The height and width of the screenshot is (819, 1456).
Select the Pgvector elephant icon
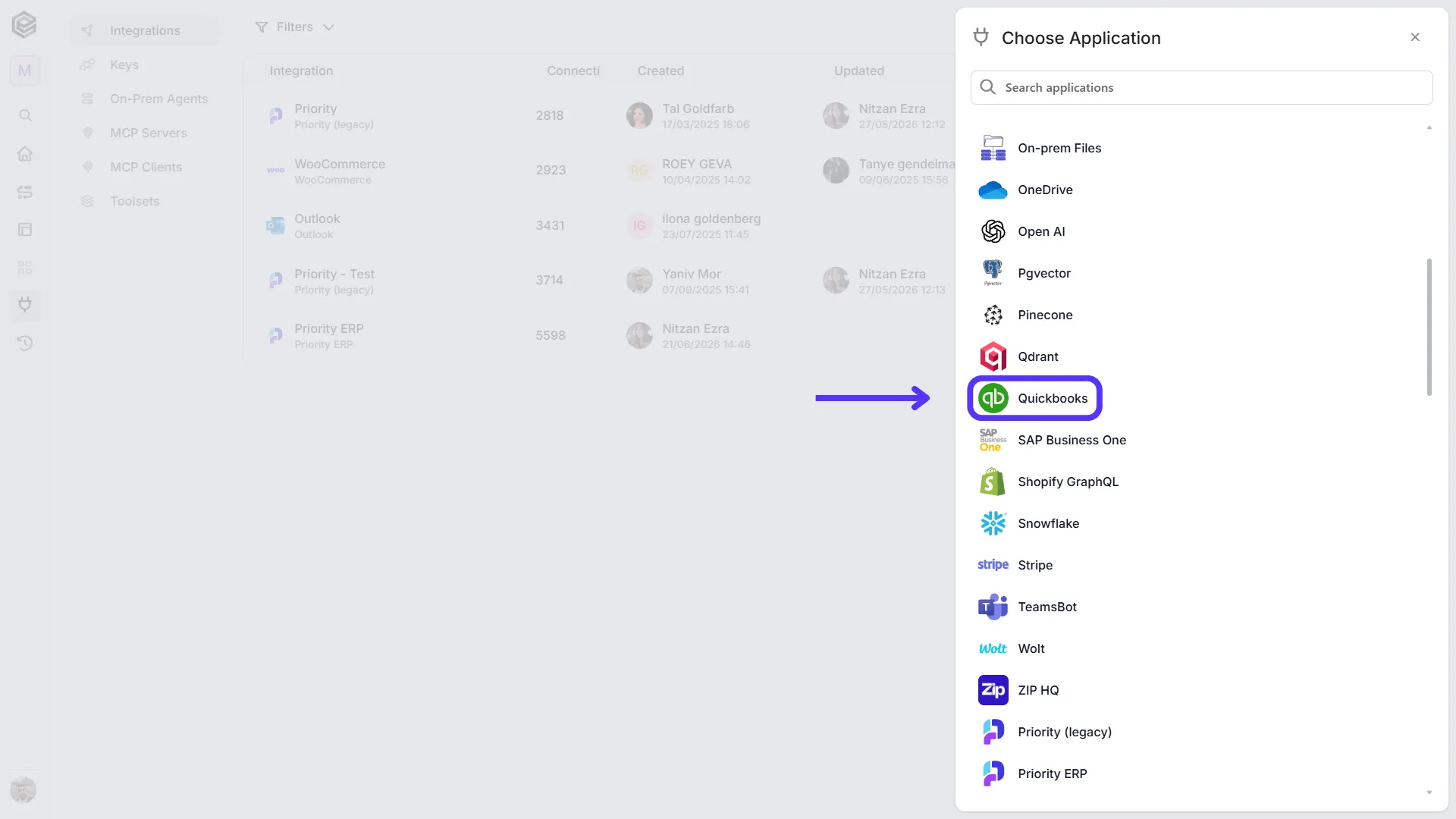[x=993, y=273]
